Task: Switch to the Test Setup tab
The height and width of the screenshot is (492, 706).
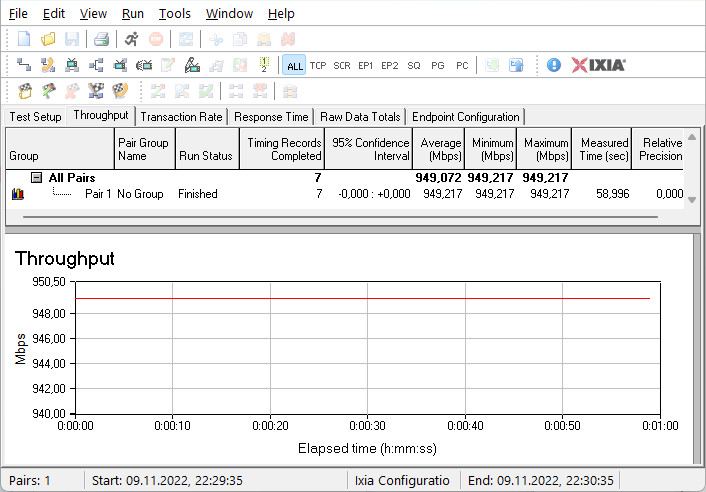Action: 35,117
